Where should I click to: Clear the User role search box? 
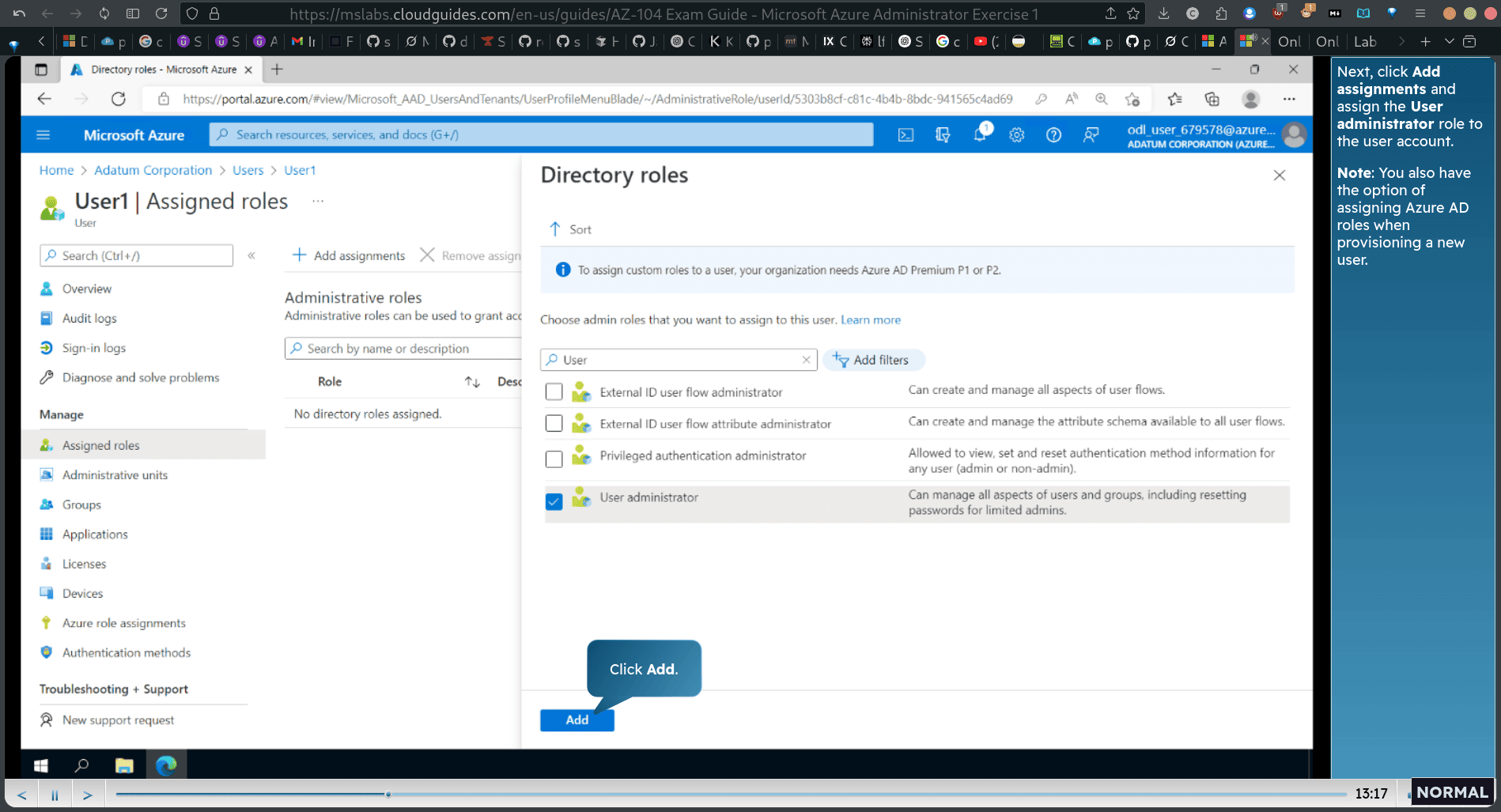(x=806, y=360)
